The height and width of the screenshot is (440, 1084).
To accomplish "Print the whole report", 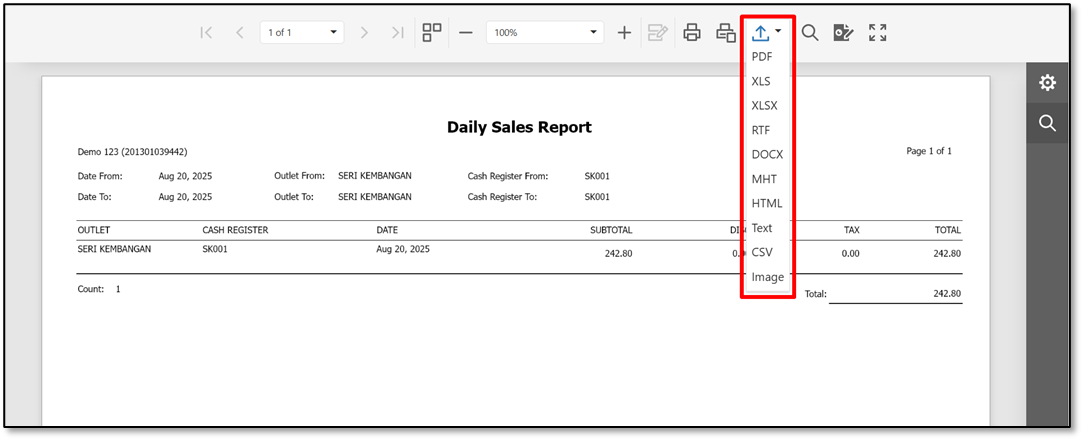I will [x=692, y=33].
